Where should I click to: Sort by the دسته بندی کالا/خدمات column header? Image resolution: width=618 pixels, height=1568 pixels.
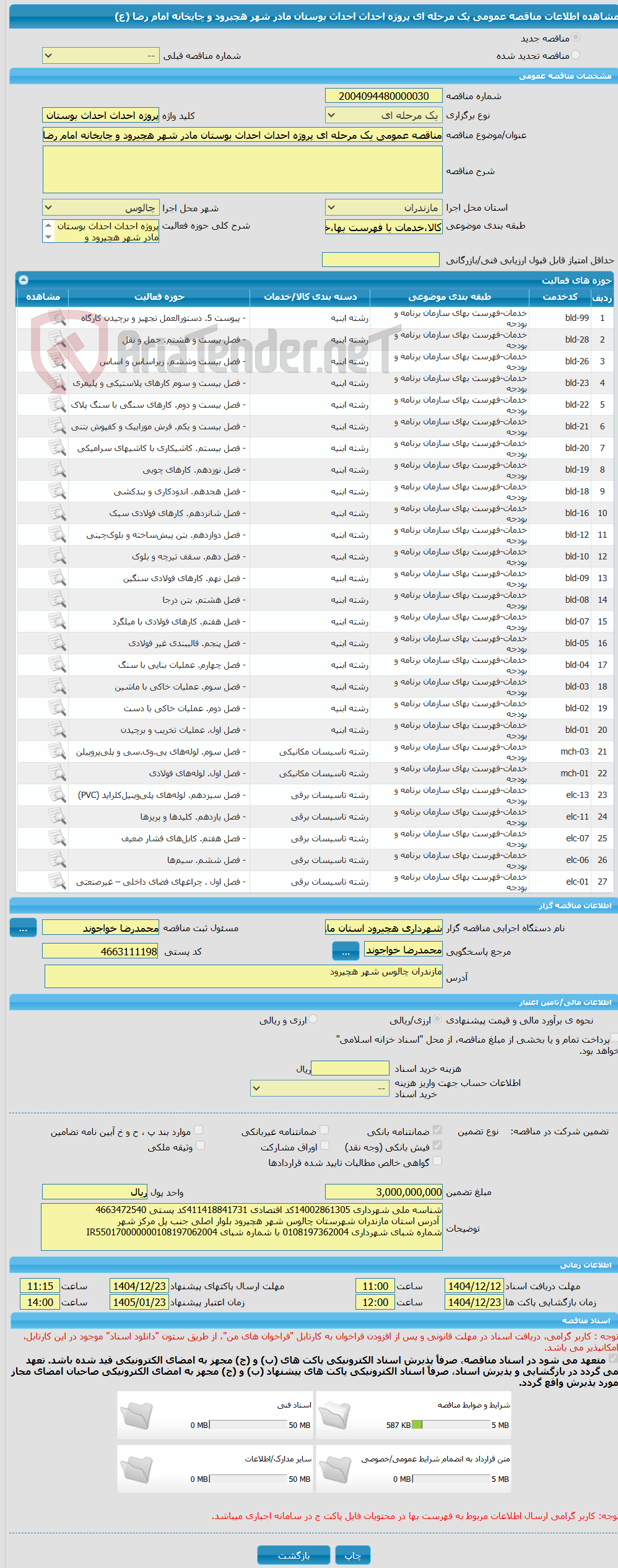click(310, 297)
